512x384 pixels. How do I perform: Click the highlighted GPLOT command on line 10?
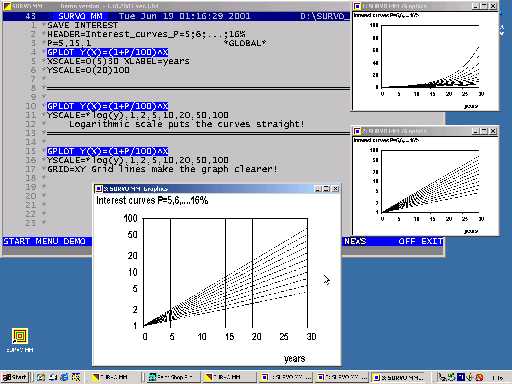tap(108, 106)
